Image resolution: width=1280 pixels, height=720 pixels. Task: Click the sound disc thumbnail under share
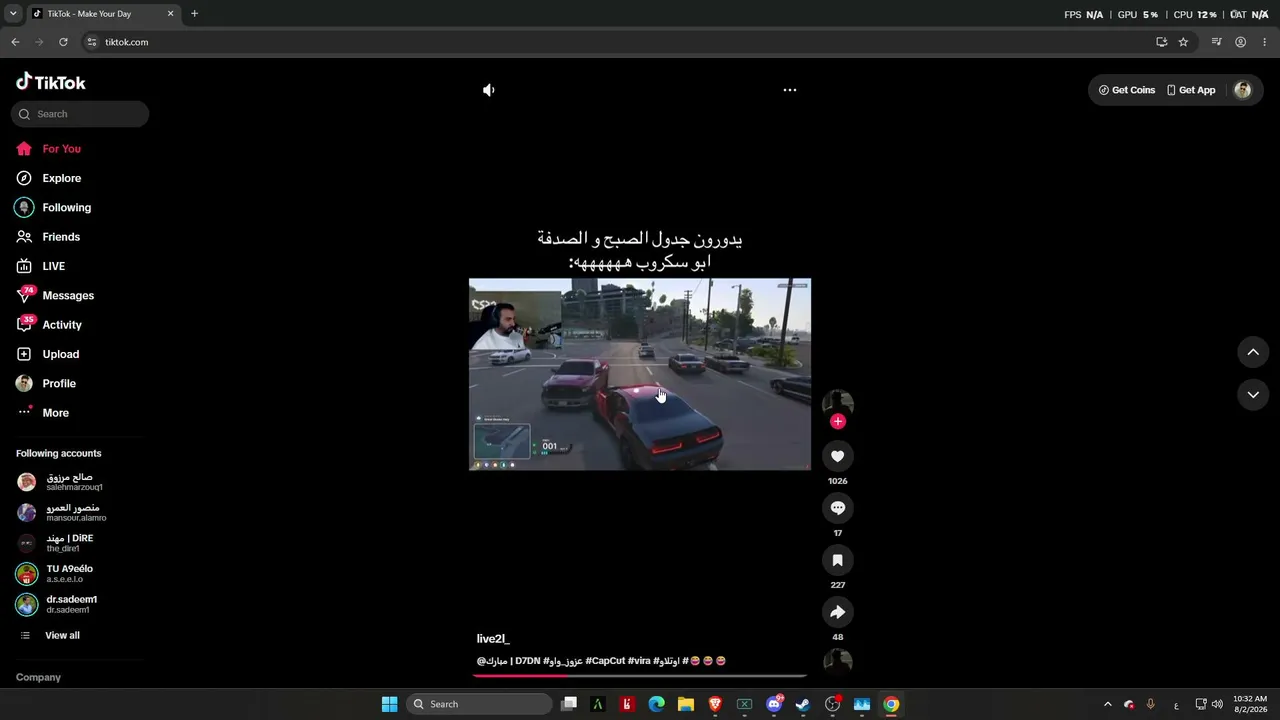click(x=838, y=661)
